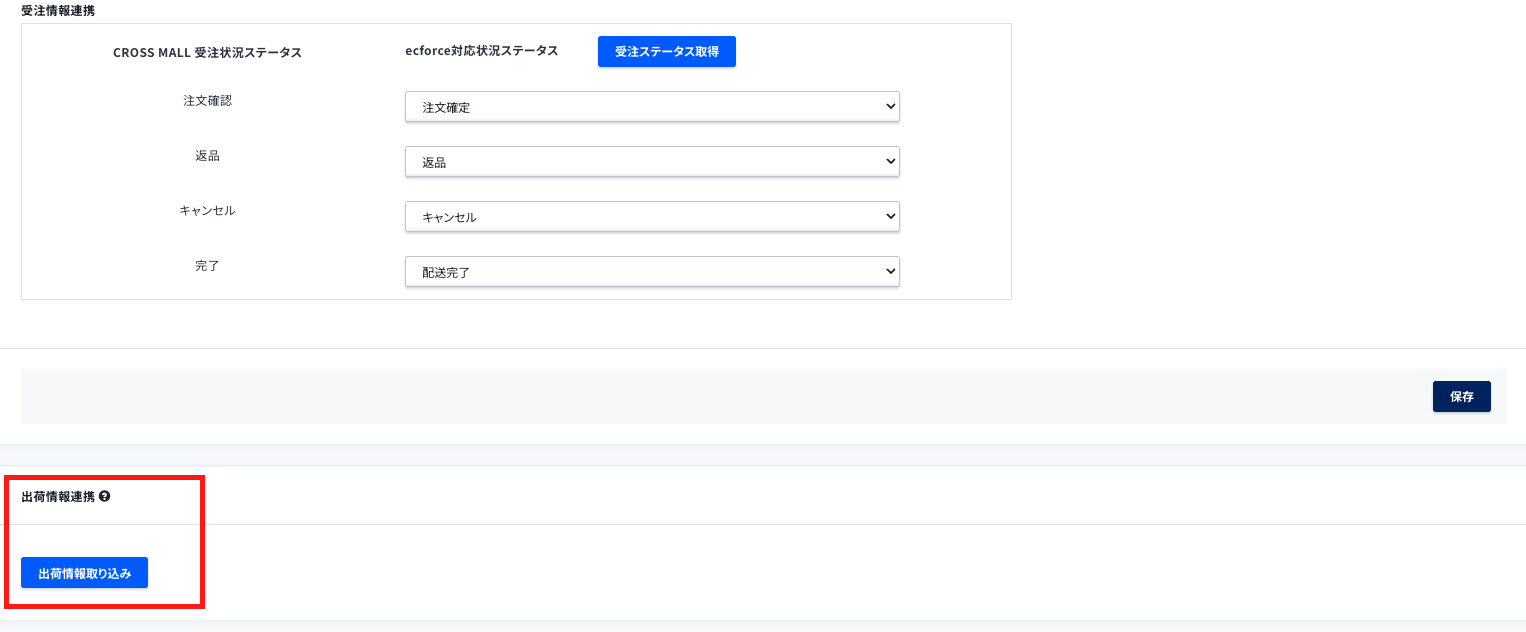Click the 注文確認 row label
This screenshot has width=1526, height=632.
click(x=207, y=100)
